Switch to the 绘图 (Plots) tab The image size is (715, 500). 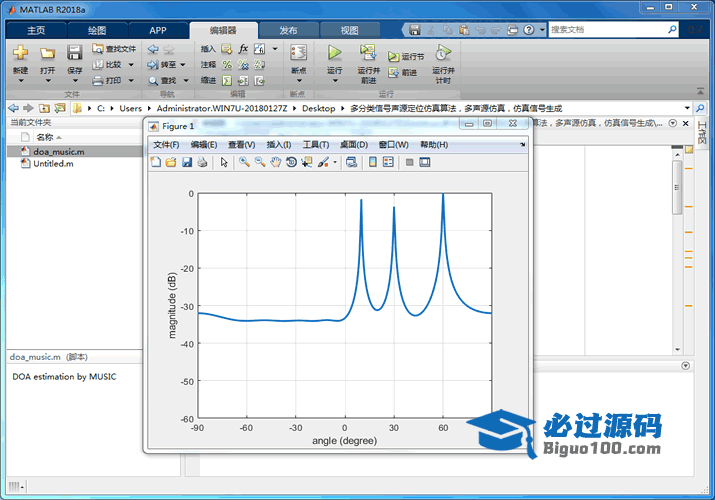[97, 30]
